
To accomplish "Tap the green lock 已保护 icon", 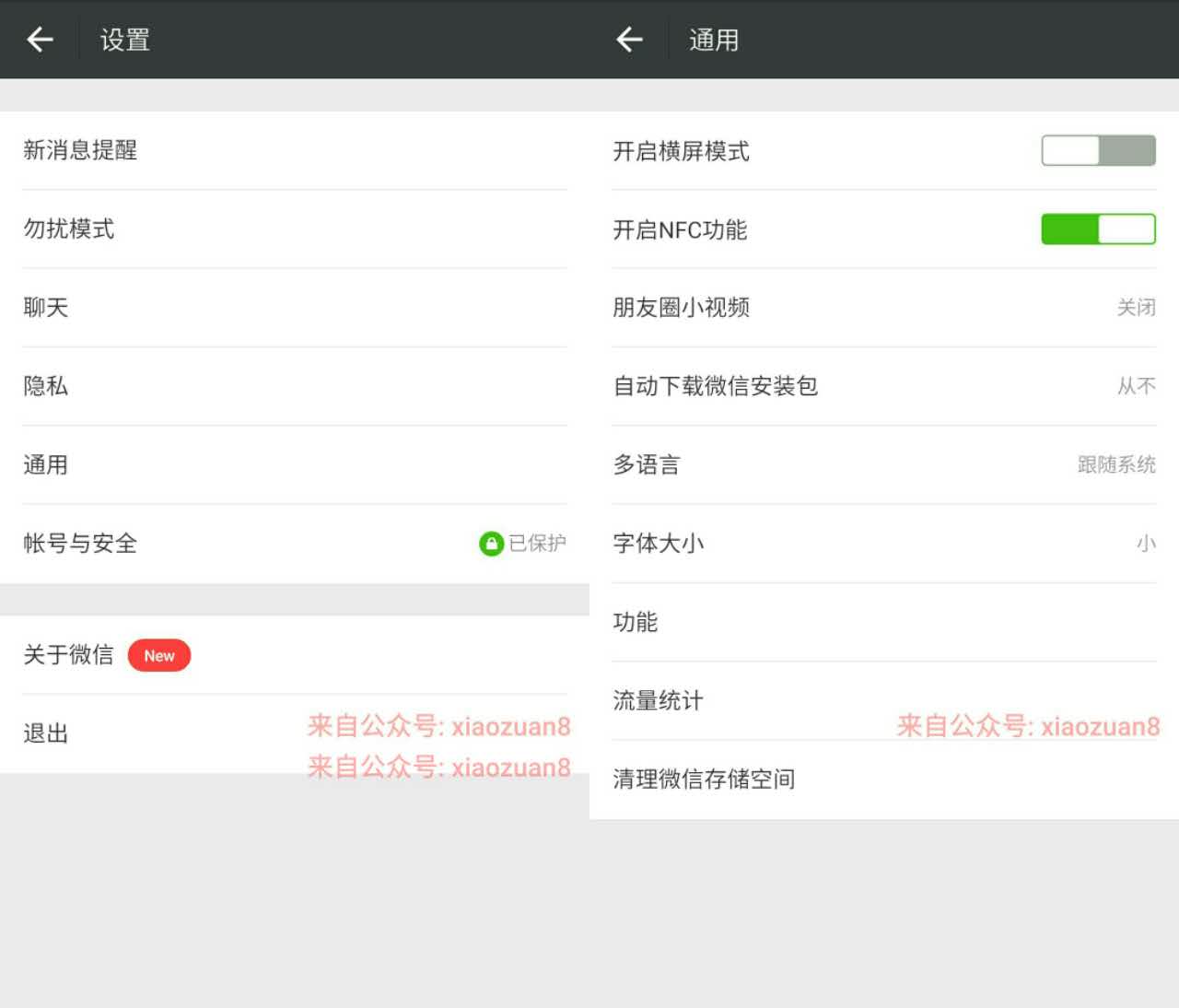I will point(491,544).
